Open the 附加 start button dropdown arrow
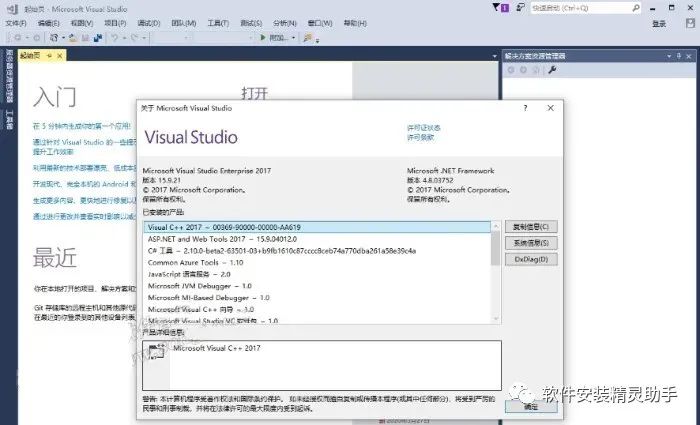Screen dimensions: 700x425 (293, 38)
